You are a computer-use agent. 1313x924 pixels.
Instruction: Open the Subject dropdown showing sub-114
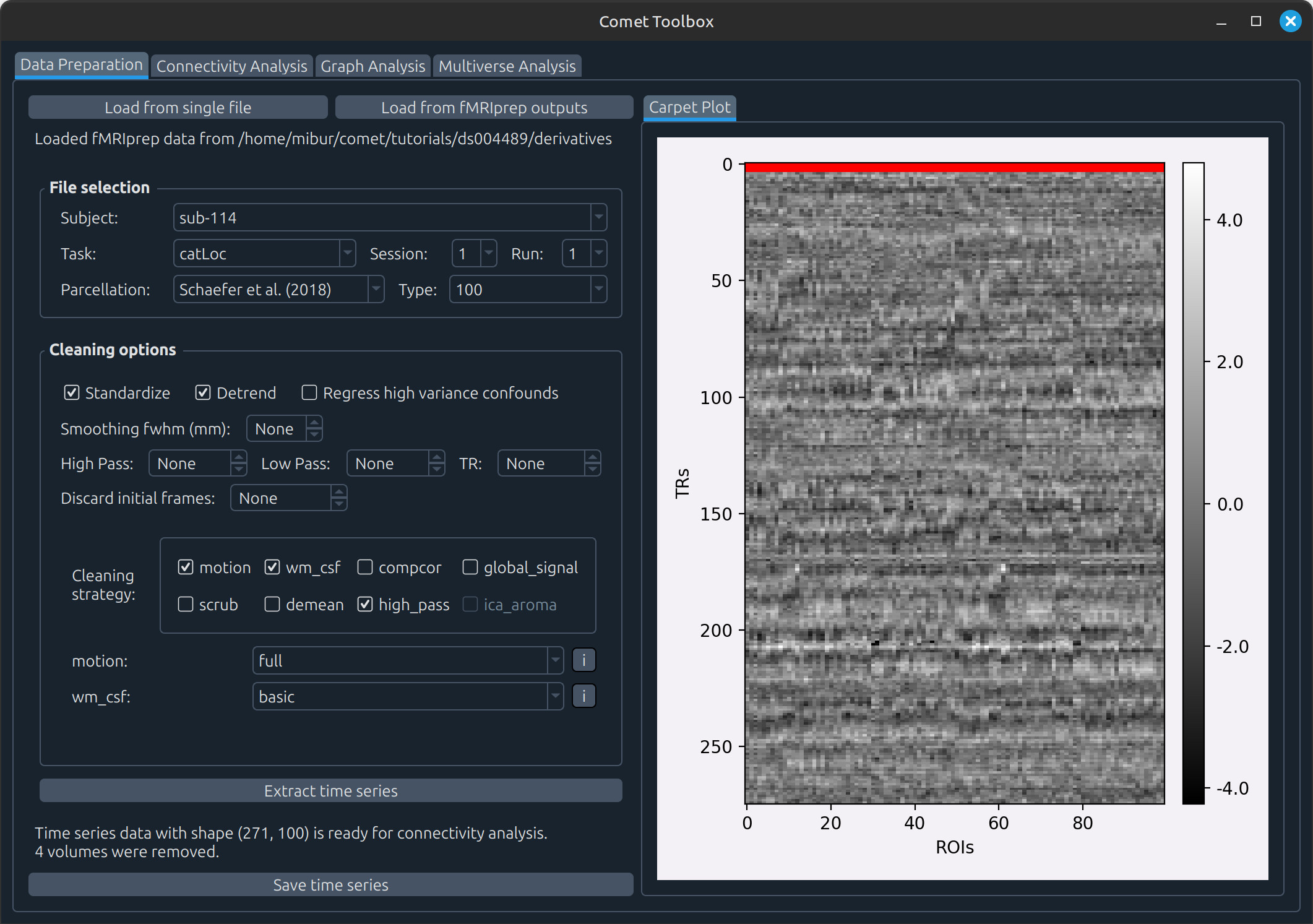390,218
